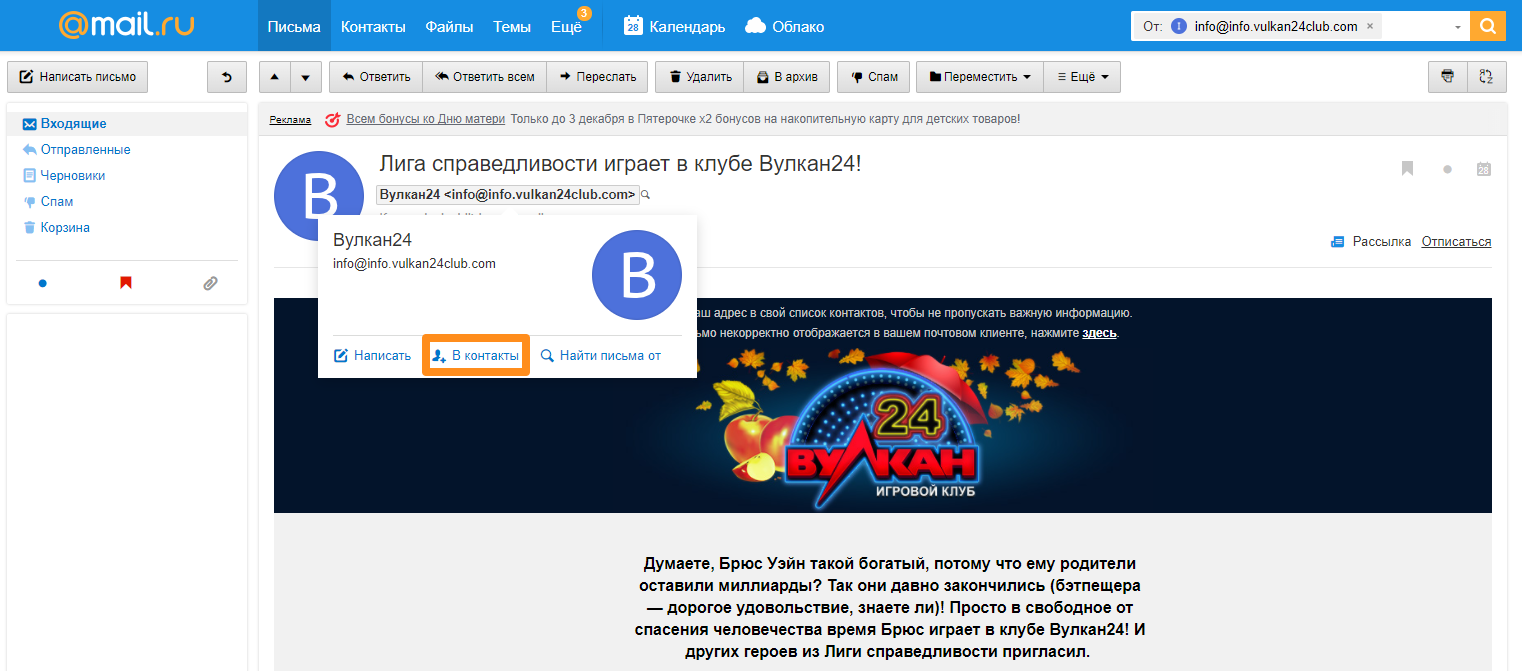Open the Ещё toolbar dropdown

(1082, 77)
